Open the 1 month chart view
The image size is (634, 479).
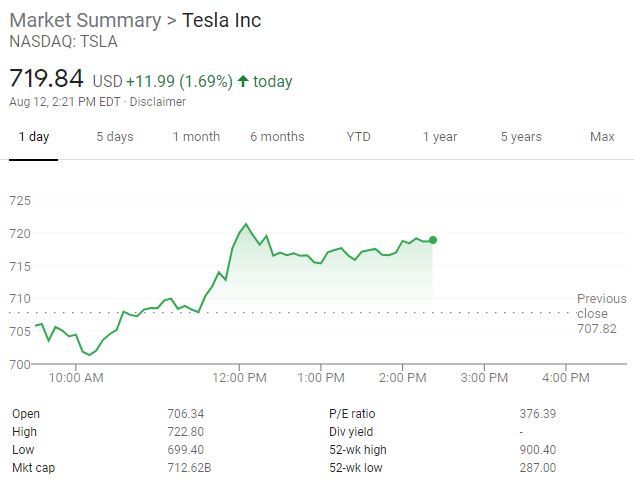[x=196, y=137]
